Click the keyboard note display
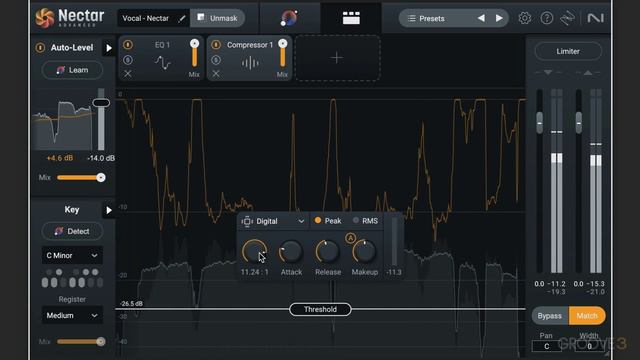This screenshot has height=360, width=640. (x=72, y=278)
